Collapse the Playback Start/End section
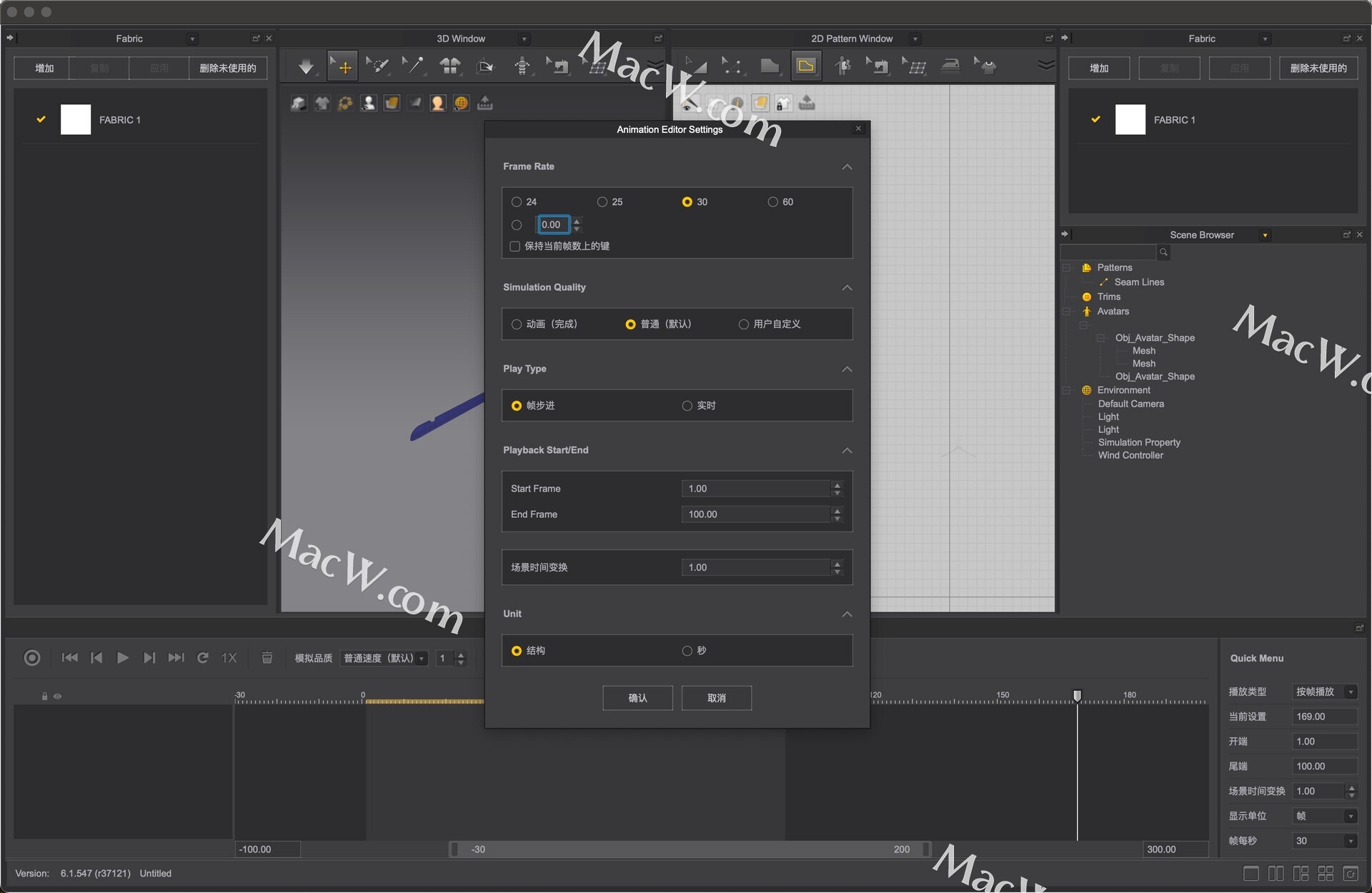The height and width of the screenshot is (893, 1372). coord(847,450)
